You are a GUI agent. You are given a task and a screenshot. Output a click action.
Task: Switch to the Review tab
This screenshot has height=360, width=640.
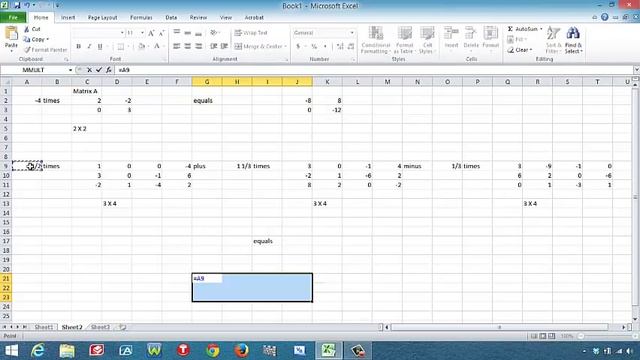pyautogui.click(x=198, y=18)
